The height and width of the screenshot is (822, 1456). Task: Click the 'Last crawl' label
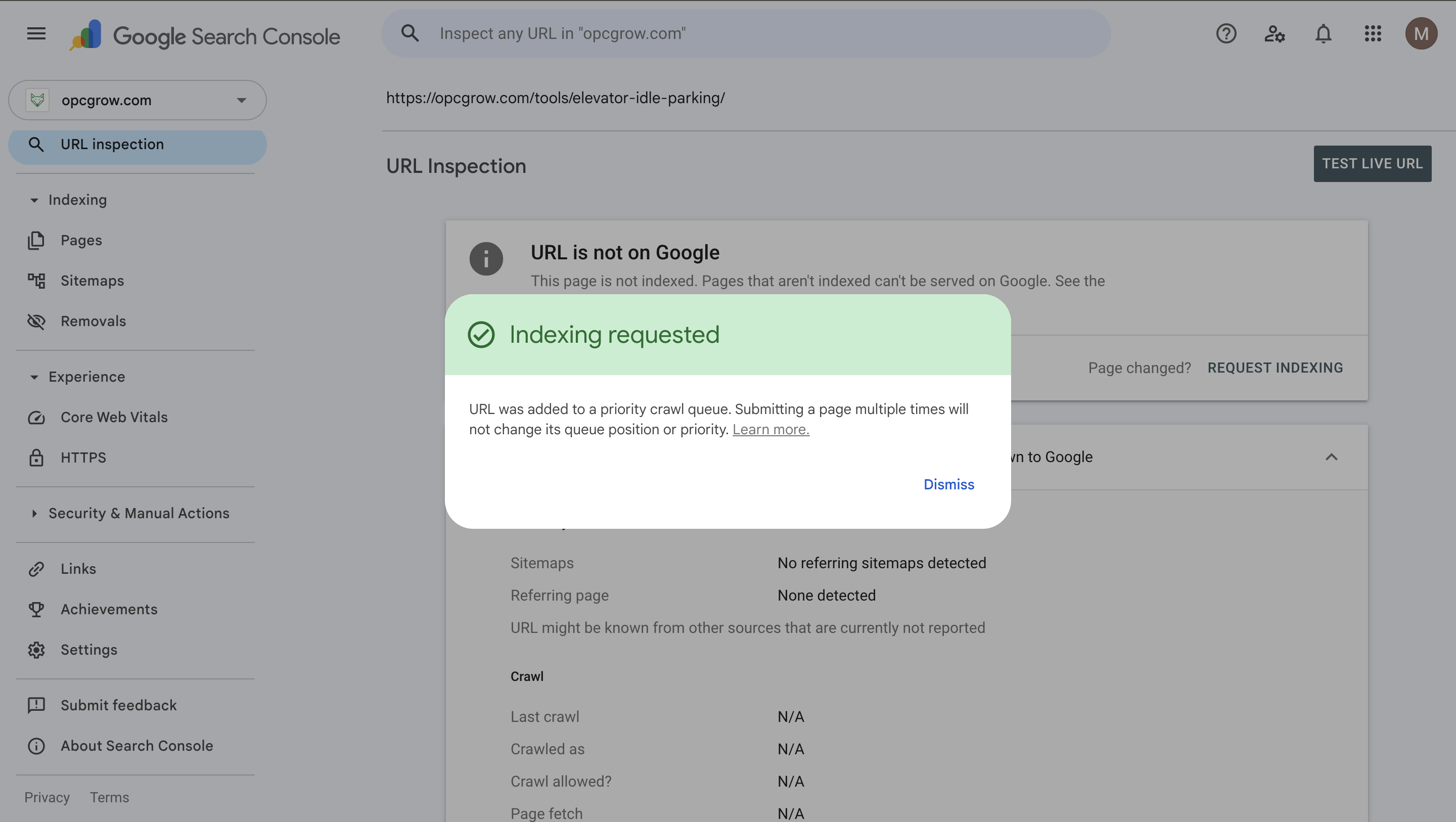[x=545, y=717]
